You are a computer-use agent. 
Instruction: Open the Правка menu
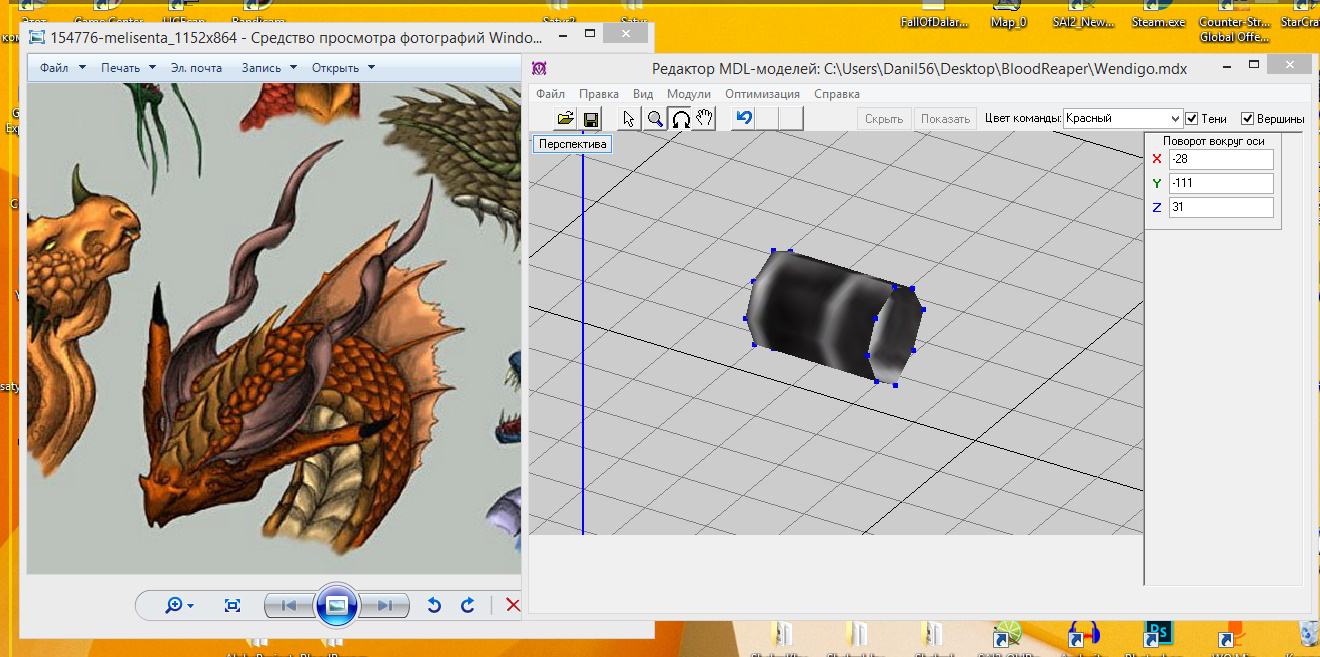(x=599, y=94)
